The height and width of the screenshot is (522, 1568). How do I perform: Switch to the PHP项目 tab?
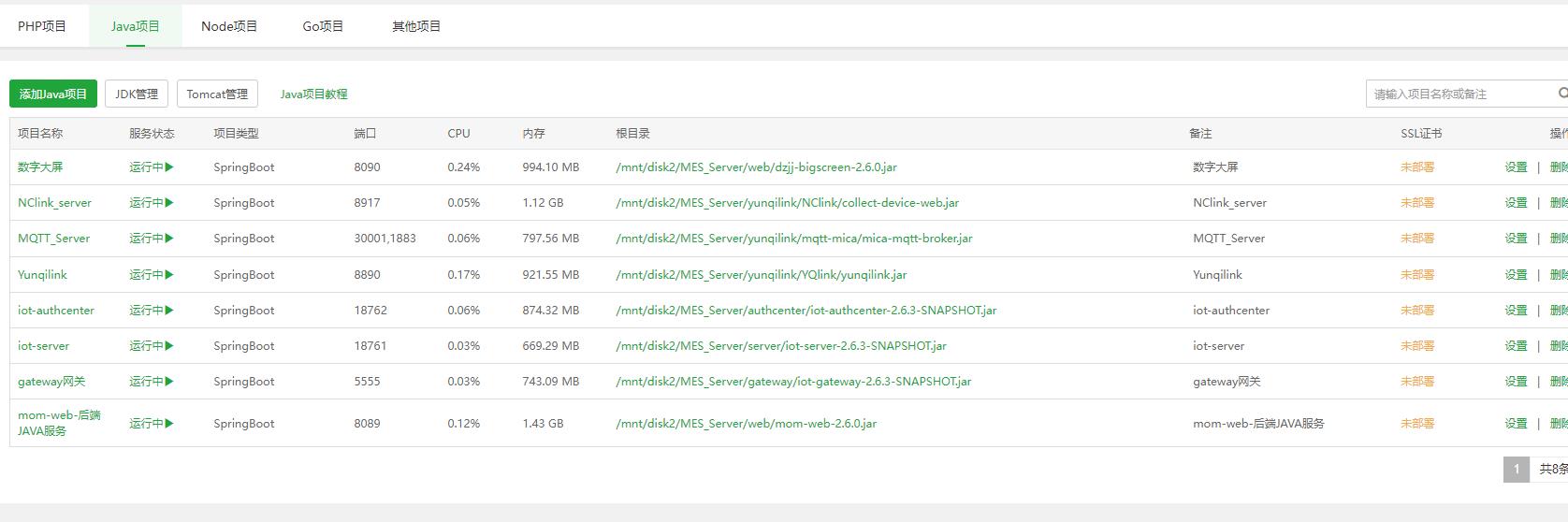pos(42,26)
